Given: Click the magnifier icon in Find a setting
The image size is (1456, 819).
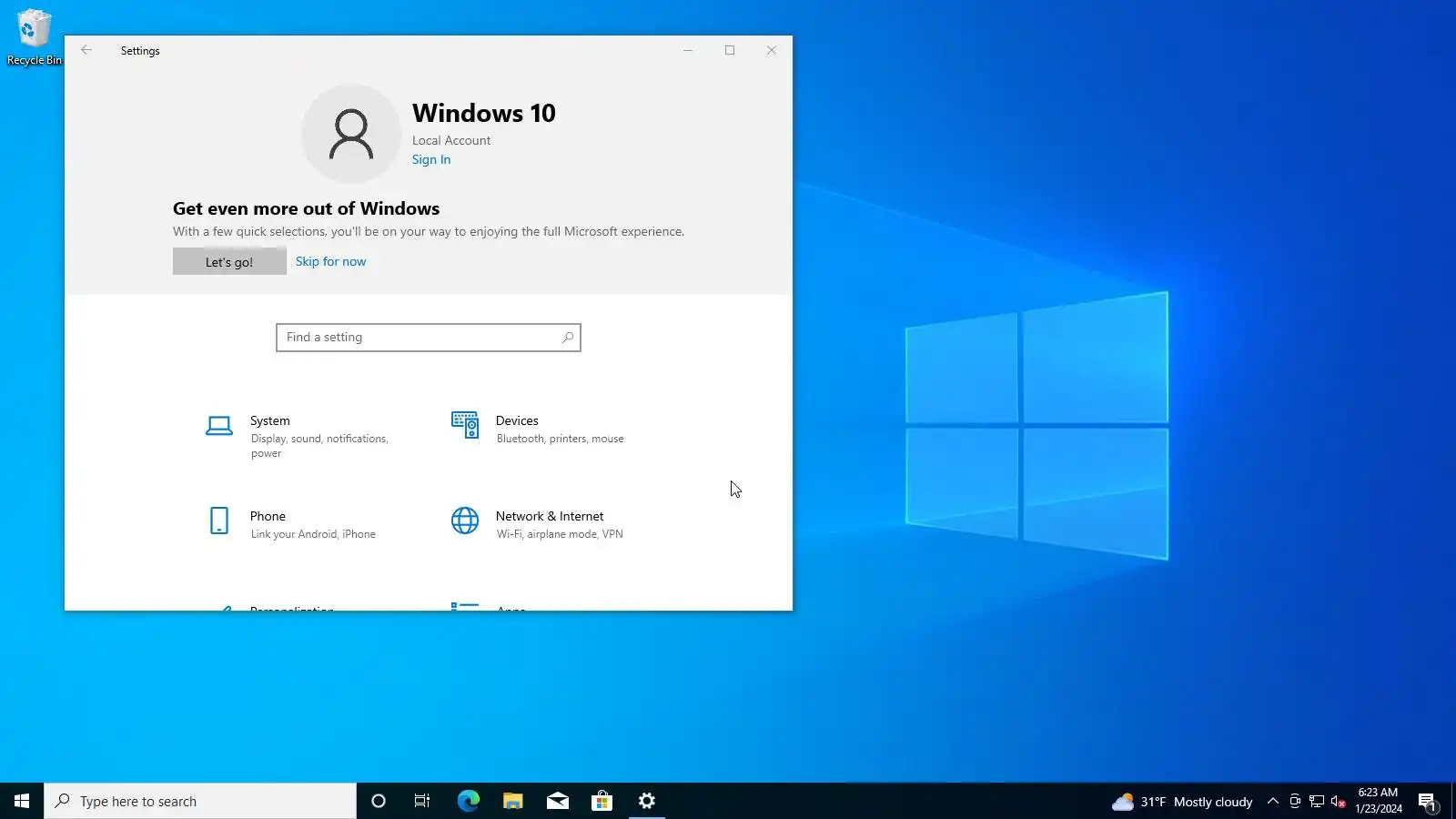Looking at the screenshot, I should pos(568,338).
